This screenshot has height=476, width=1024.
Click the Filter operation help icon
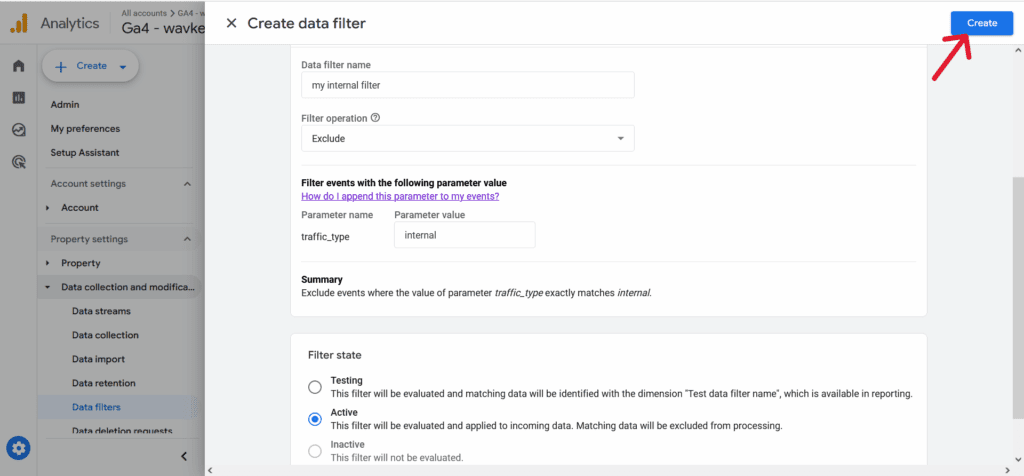[x=375, y=118]
